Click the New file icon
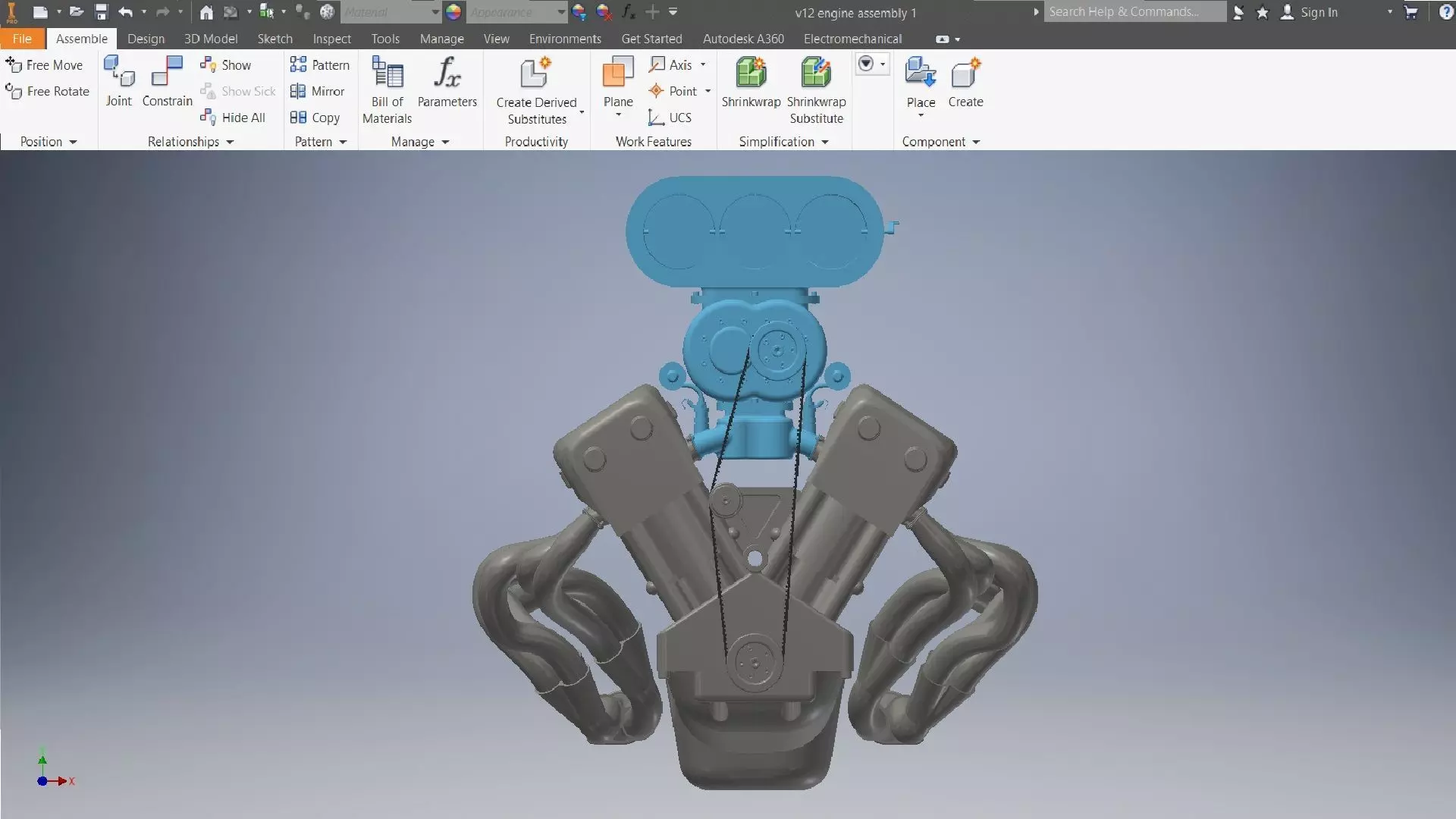Viewport: 1456px width, 819px height. (40, 12)
